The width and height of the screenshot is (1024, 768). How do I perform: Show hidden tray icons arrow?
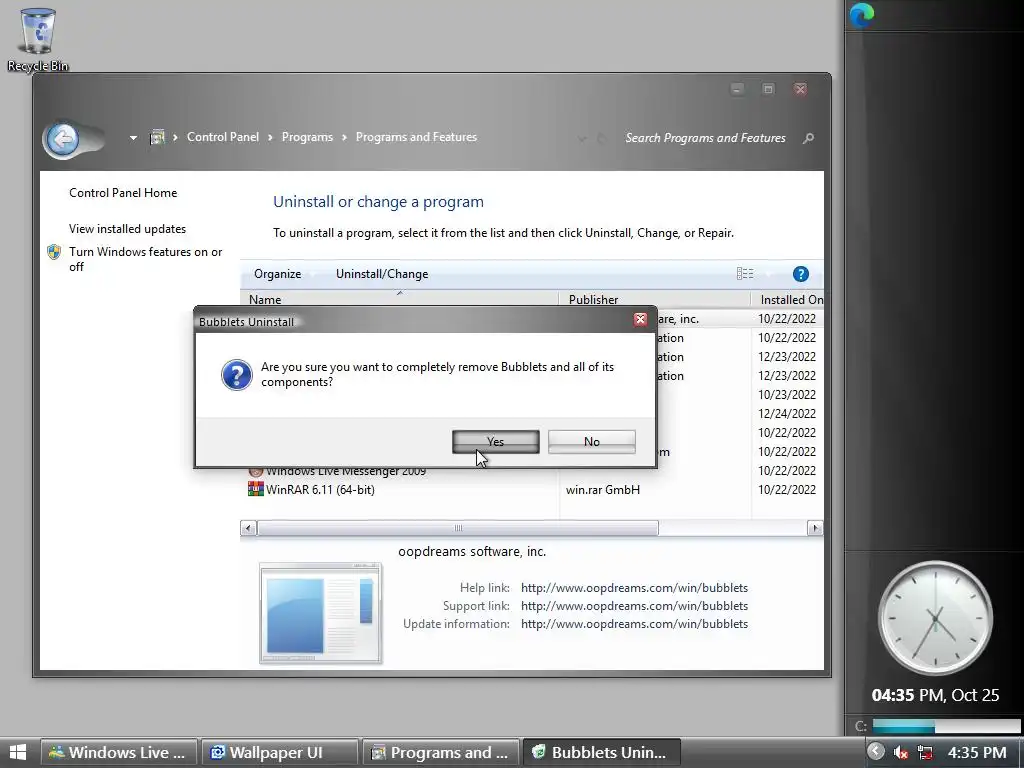tap(876, 752)
